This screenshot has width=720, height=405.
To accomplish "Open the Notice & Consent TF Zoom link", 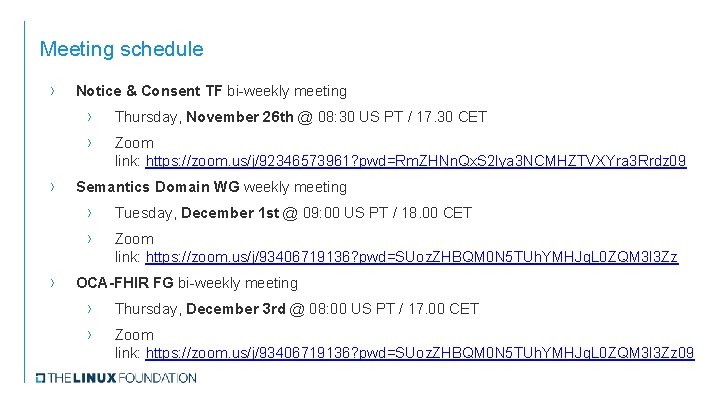I will pos(416,161).
